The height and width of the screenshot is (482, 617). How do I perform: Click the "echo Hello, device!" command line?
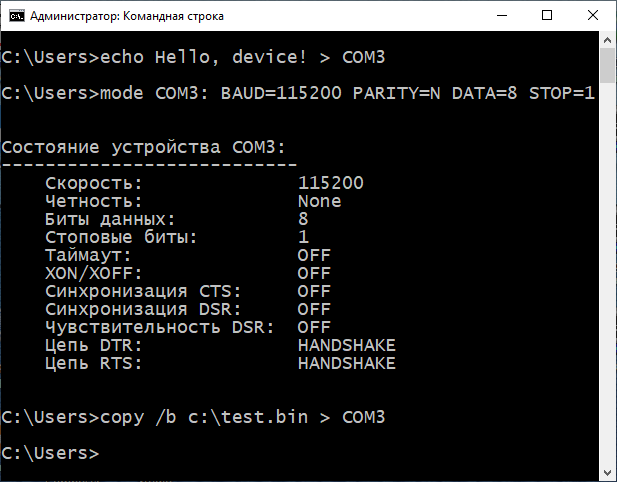pyautogui.click(x=192, y=57)
